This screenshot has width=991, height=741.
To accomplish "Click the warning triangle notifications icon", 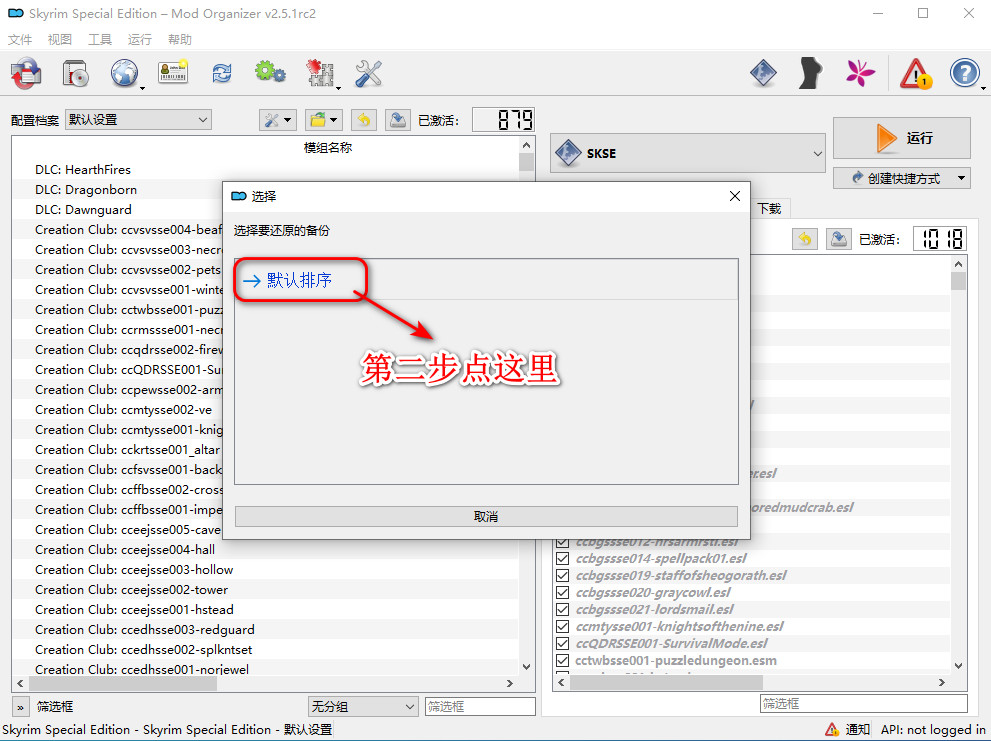I will [915, 73].
